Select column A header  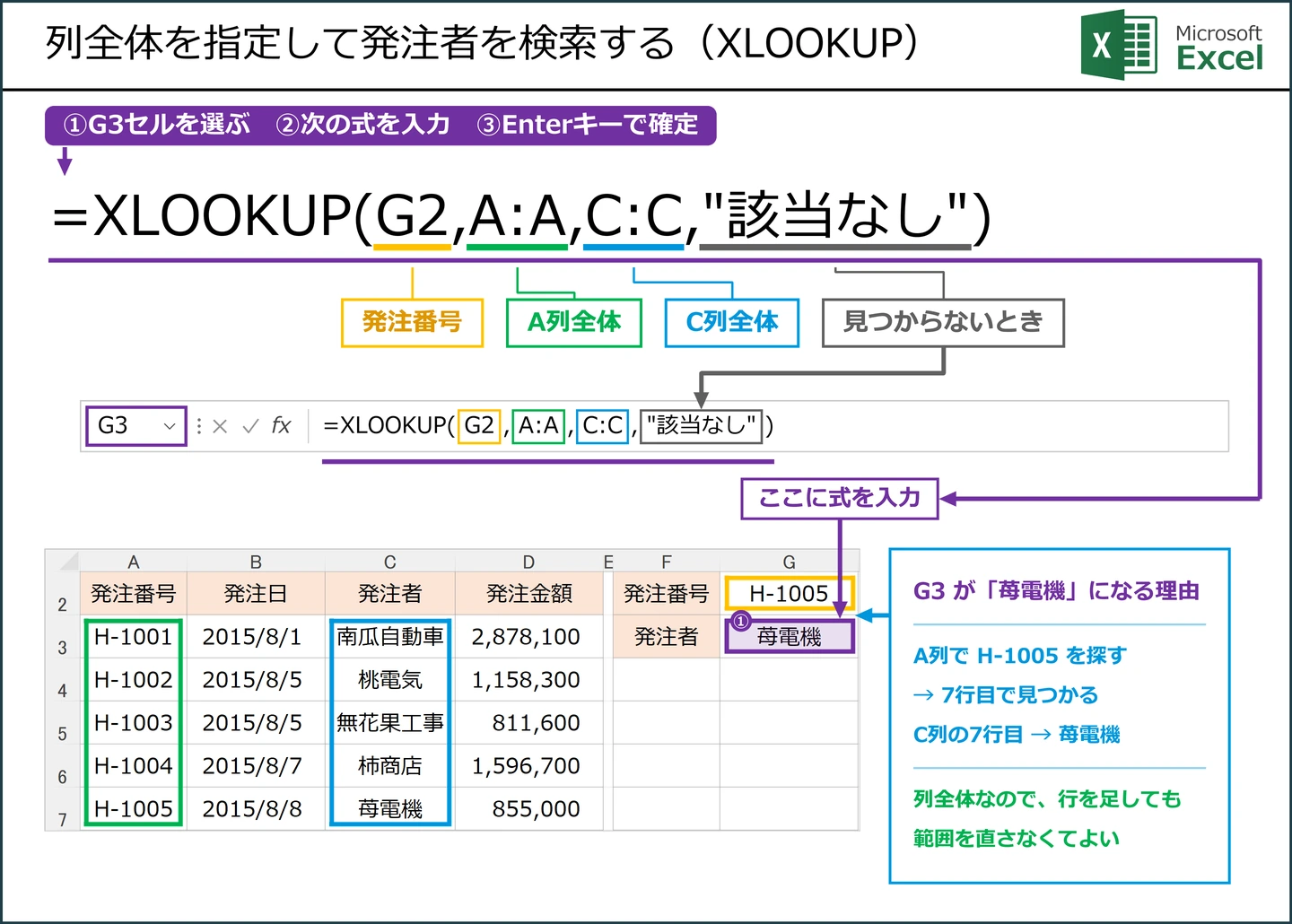tap(134, 562)
